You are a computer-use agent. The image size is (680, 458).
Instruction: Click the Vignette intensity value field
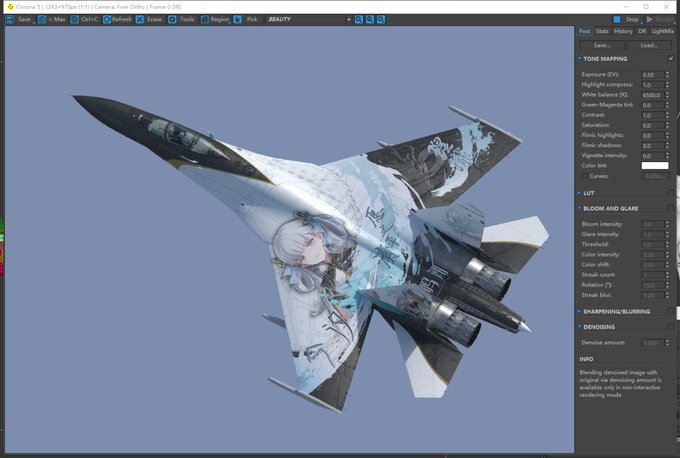(x=653, y=155)
